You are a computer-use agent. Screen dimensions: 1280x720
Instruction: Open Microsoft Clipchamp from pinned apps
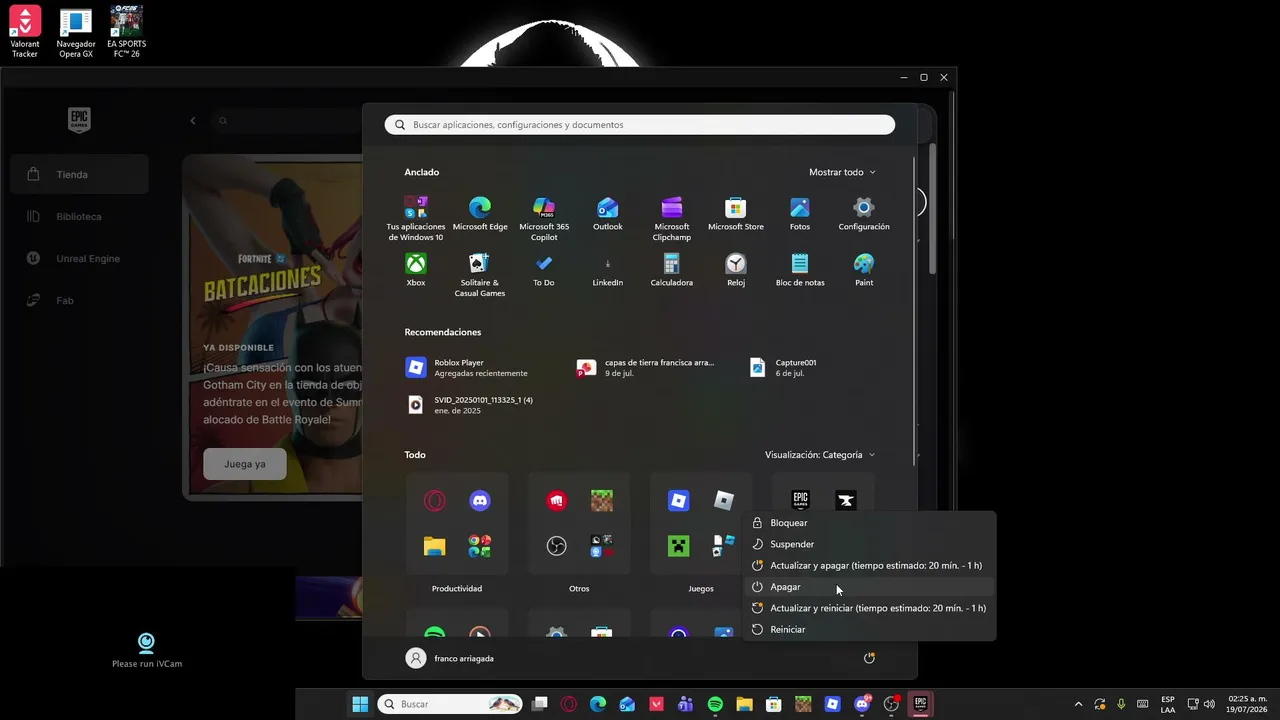(672, 218)
